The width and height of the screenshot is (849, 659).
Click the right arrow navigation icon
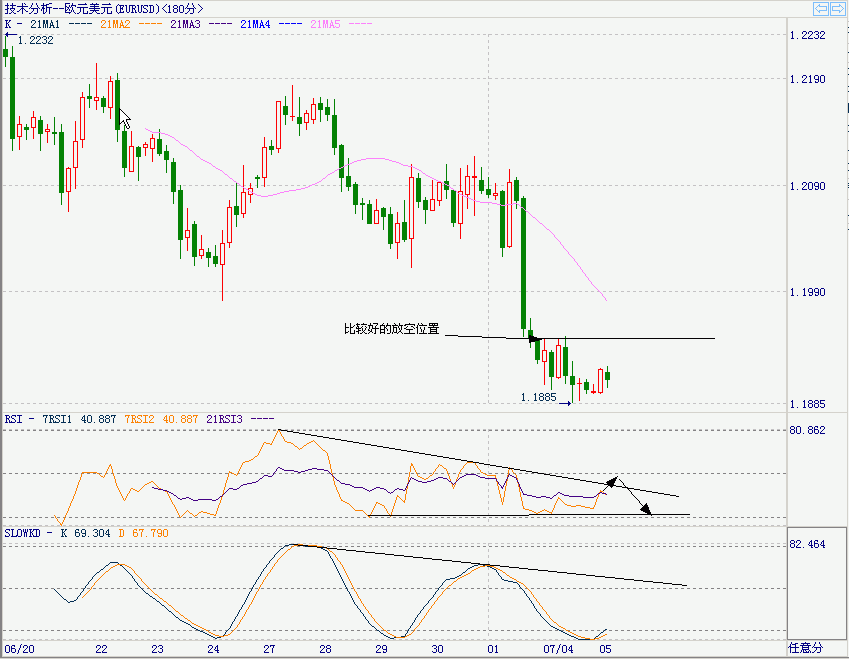[837, 9]
